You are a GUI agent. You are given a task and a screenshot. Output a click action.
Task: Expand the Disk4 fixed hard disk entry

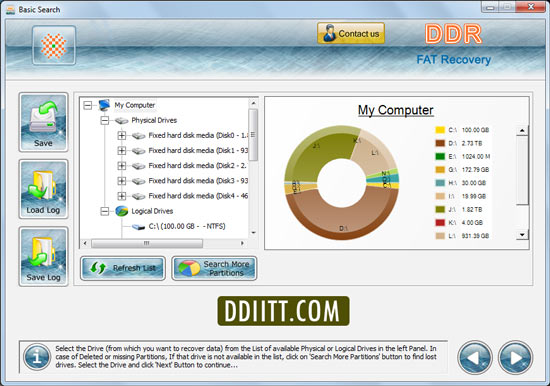point(122,196)
